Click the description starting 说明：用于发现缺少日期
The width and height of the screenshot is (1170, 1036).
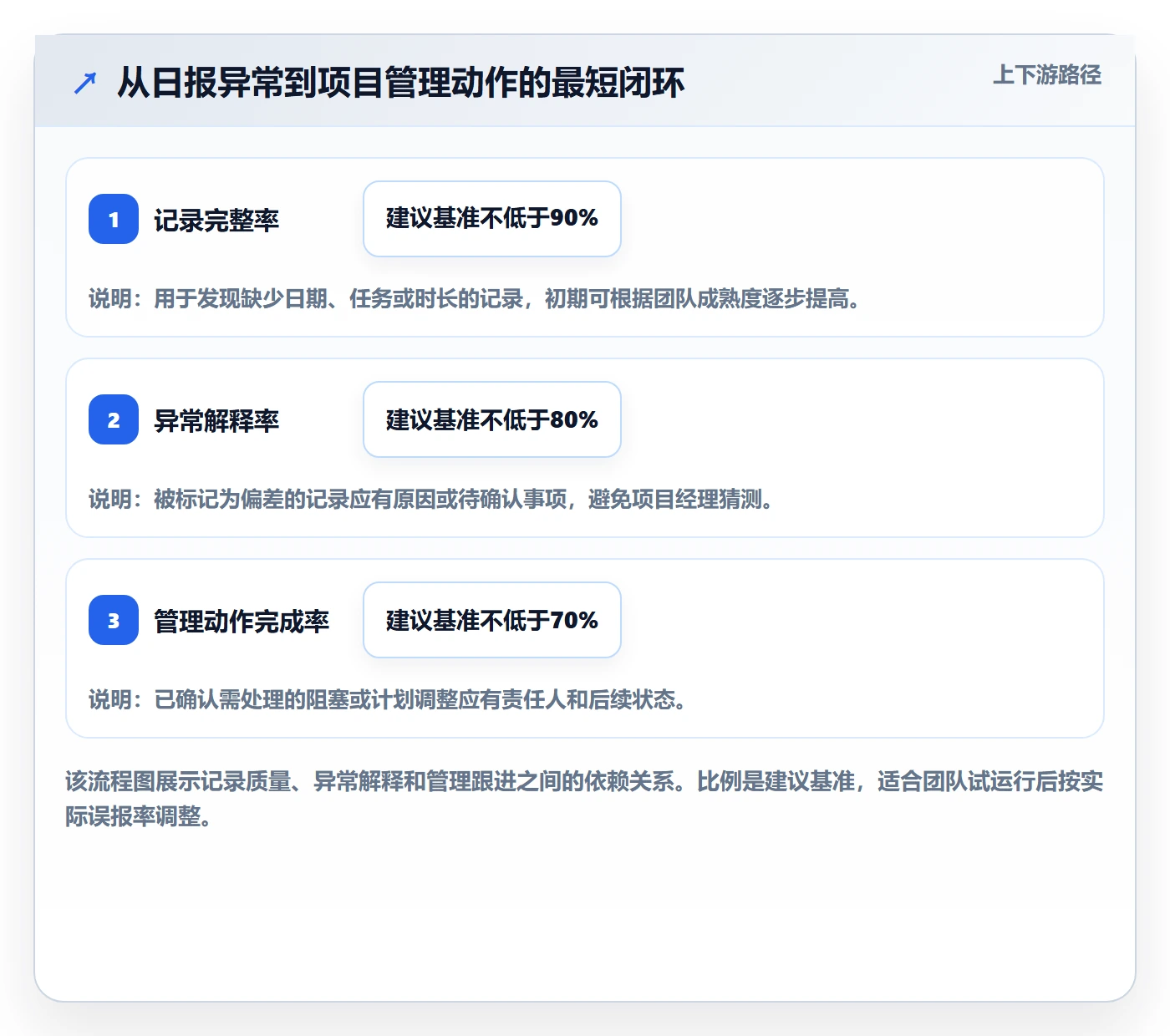pos(476,299)
